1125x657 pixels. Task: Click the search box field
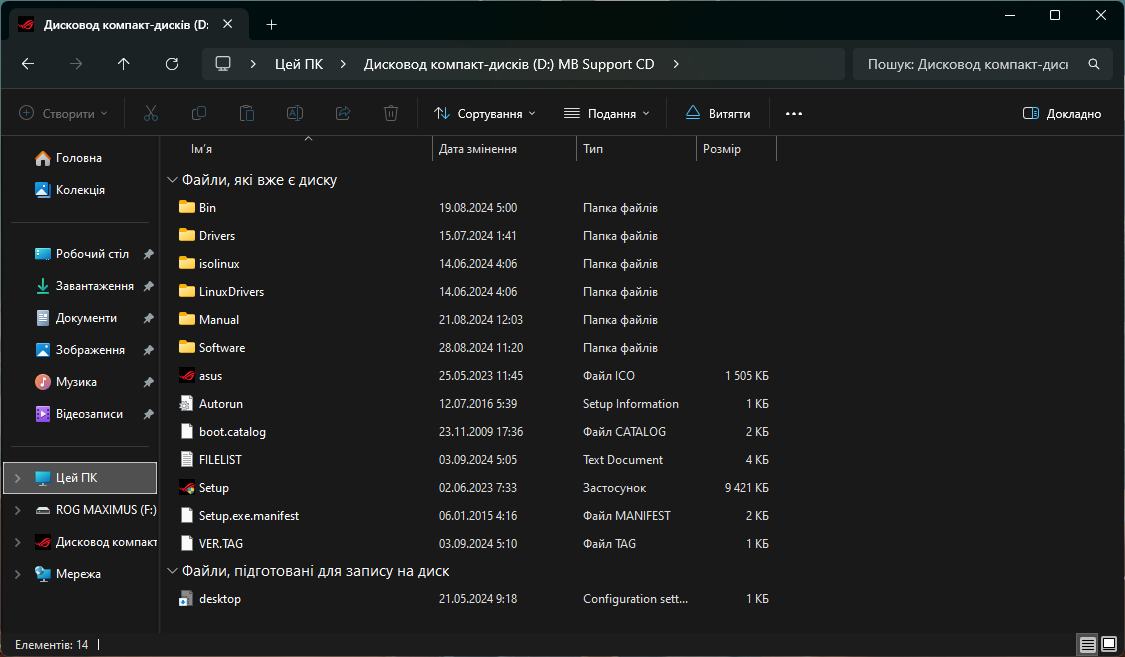coord(966,64)
